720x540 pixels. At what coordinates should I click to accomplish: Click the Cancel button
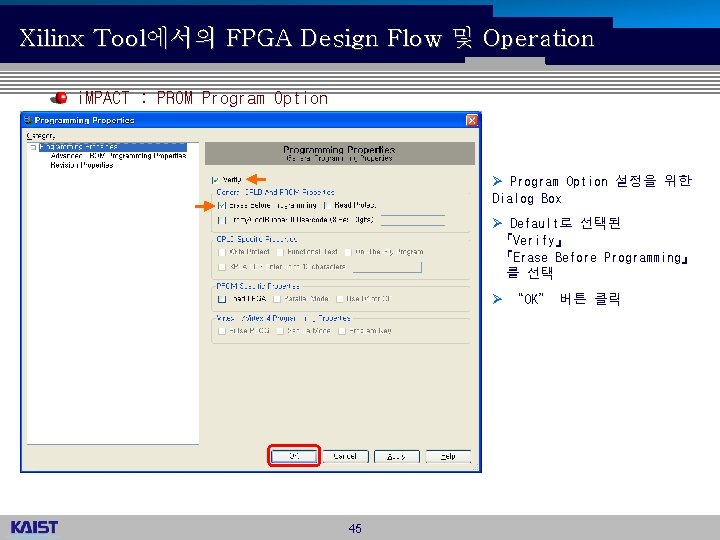point(345,456)
